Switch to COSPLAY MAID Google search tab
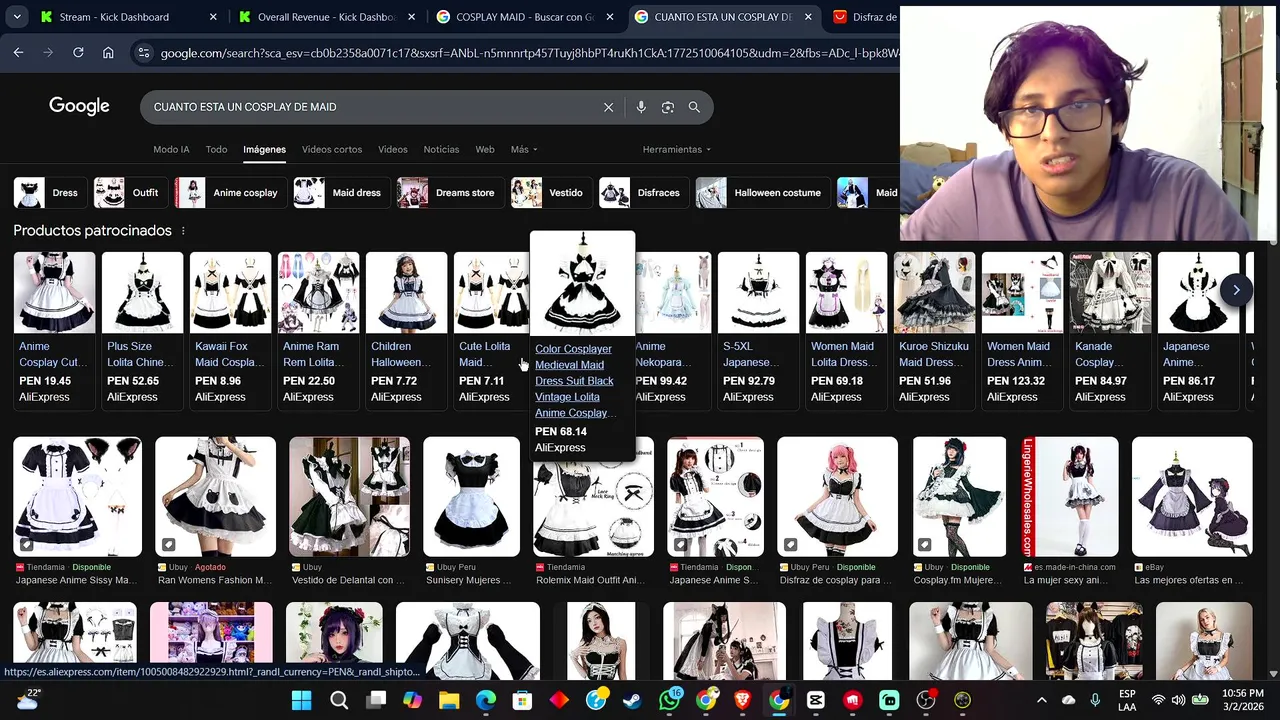 click(x=526, y=17)
